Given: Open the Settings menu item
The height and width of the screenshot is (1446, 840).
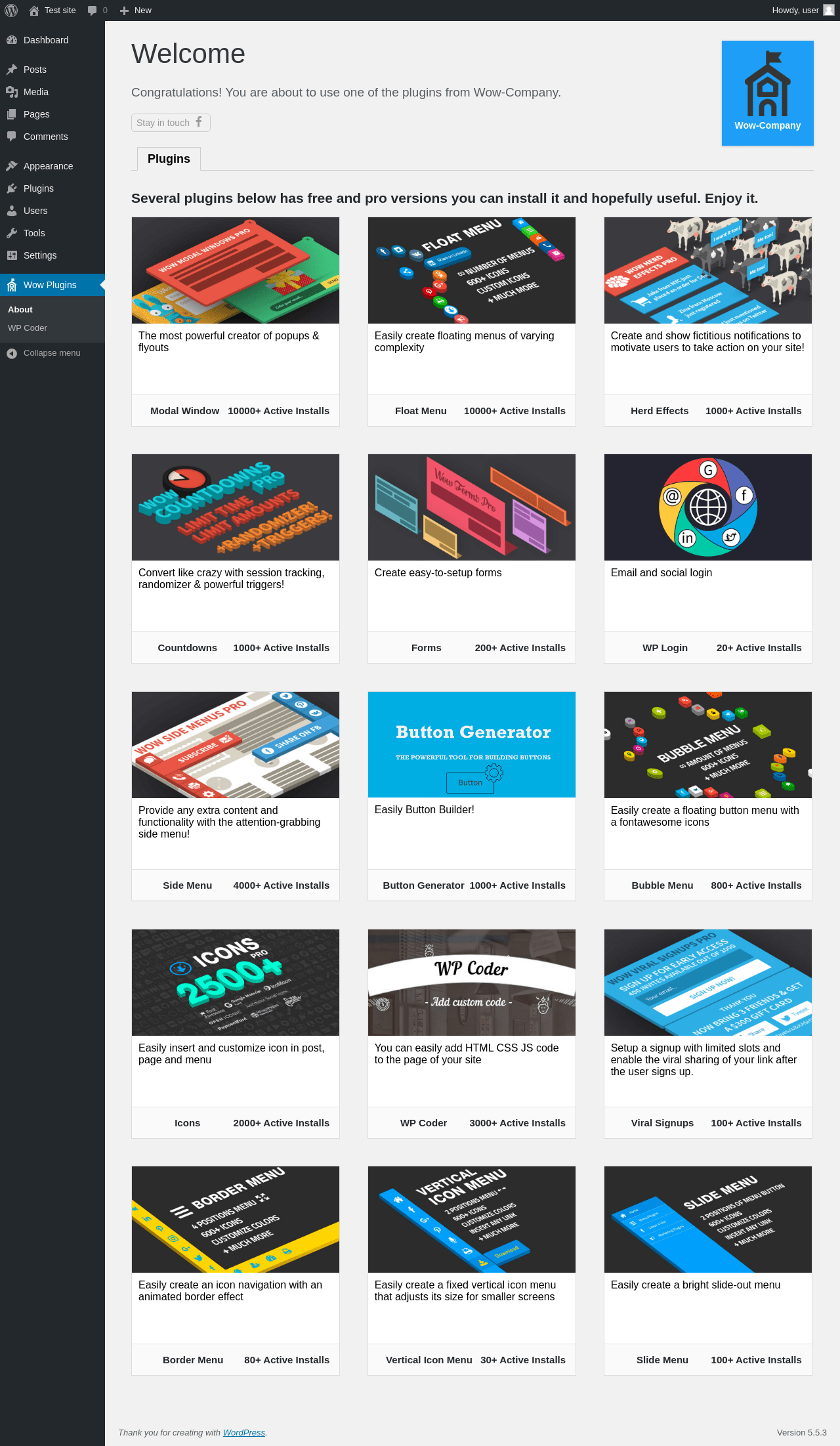Looking at the screenshot, I should (x=52, y=255).
